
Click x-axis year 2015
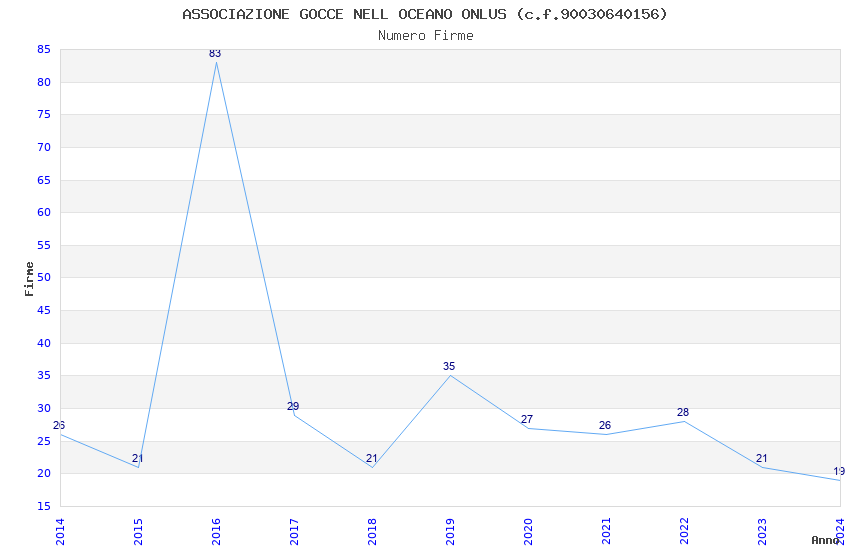point(138,532)
